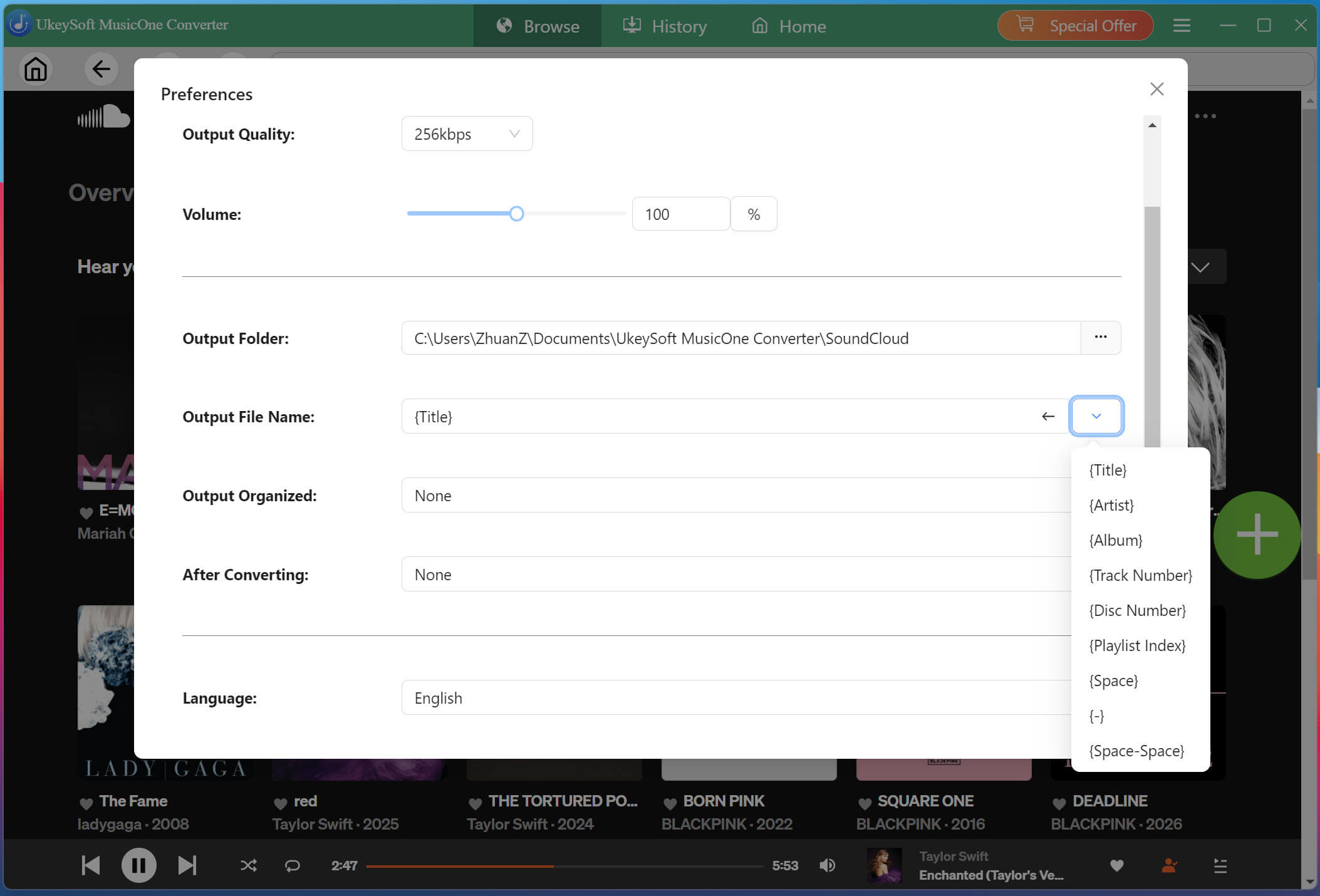Skip to previous track

pyautogui.click(x=91, y=865)
